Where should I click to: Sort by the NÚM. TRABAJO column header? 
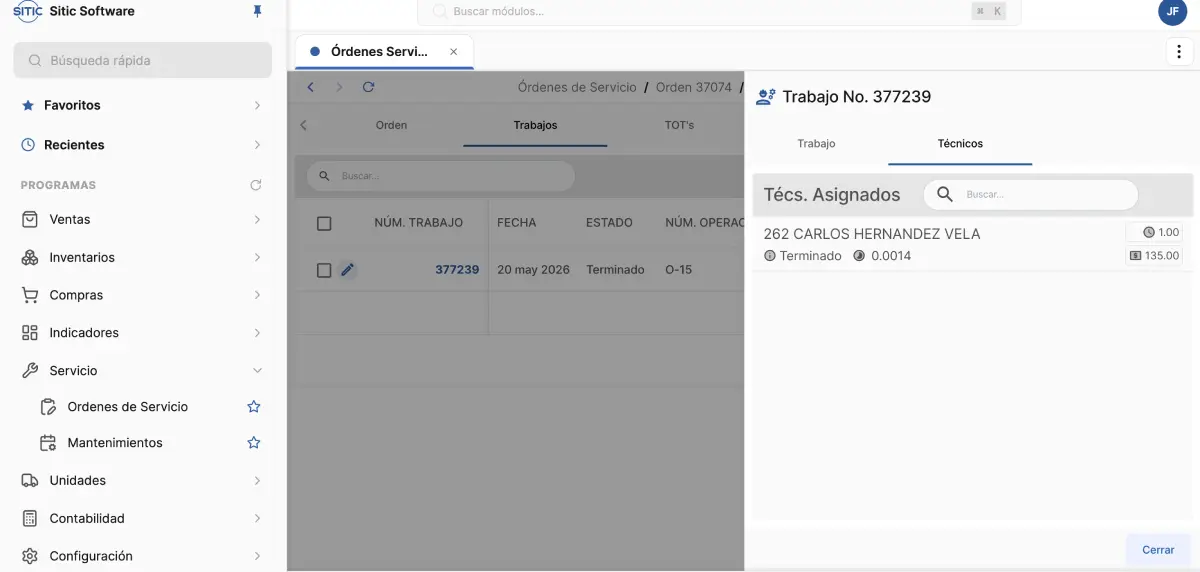click(x=418, y=223)
